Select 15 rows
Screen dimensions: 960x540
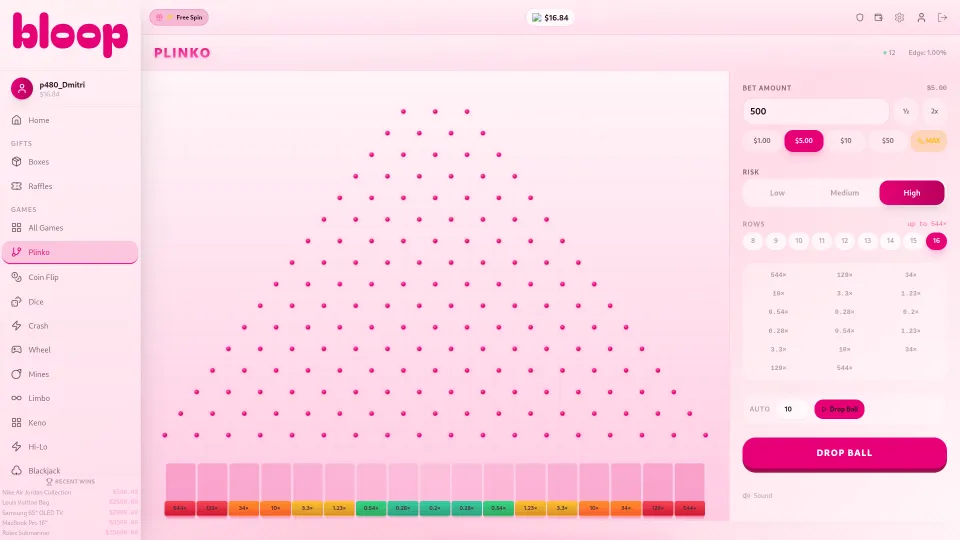click(x=913, y=241)
